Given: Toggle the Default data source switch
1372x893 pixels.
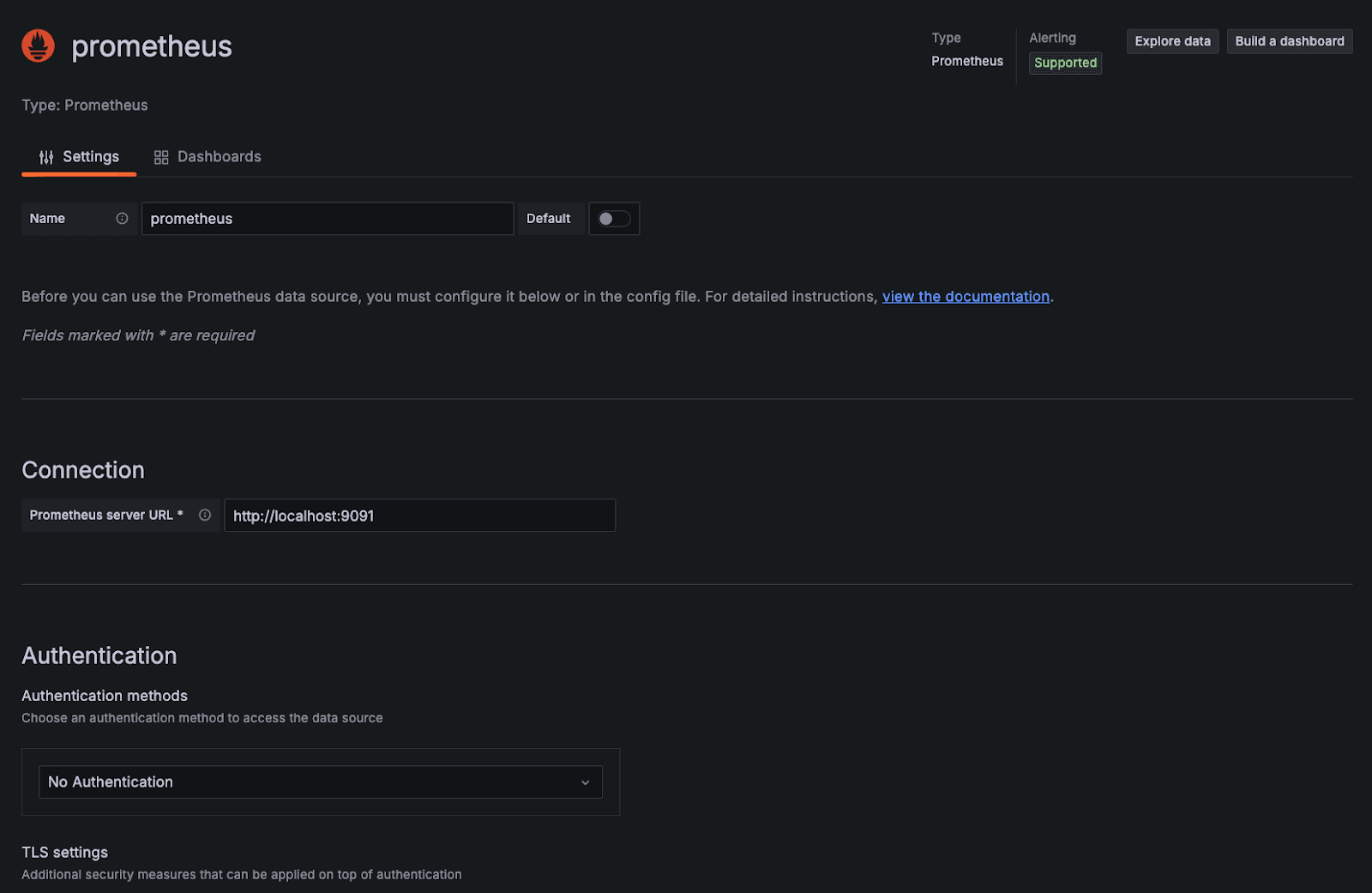Looking at the screenshot, I should click(x=613, y=219).
